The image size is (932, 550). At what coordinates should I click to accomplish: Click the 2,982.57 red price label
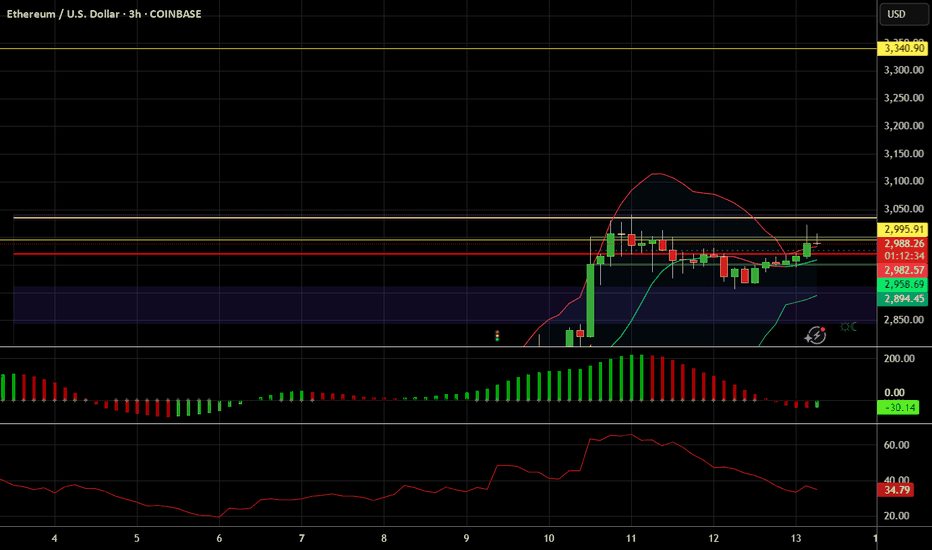(x=902, y=270)
